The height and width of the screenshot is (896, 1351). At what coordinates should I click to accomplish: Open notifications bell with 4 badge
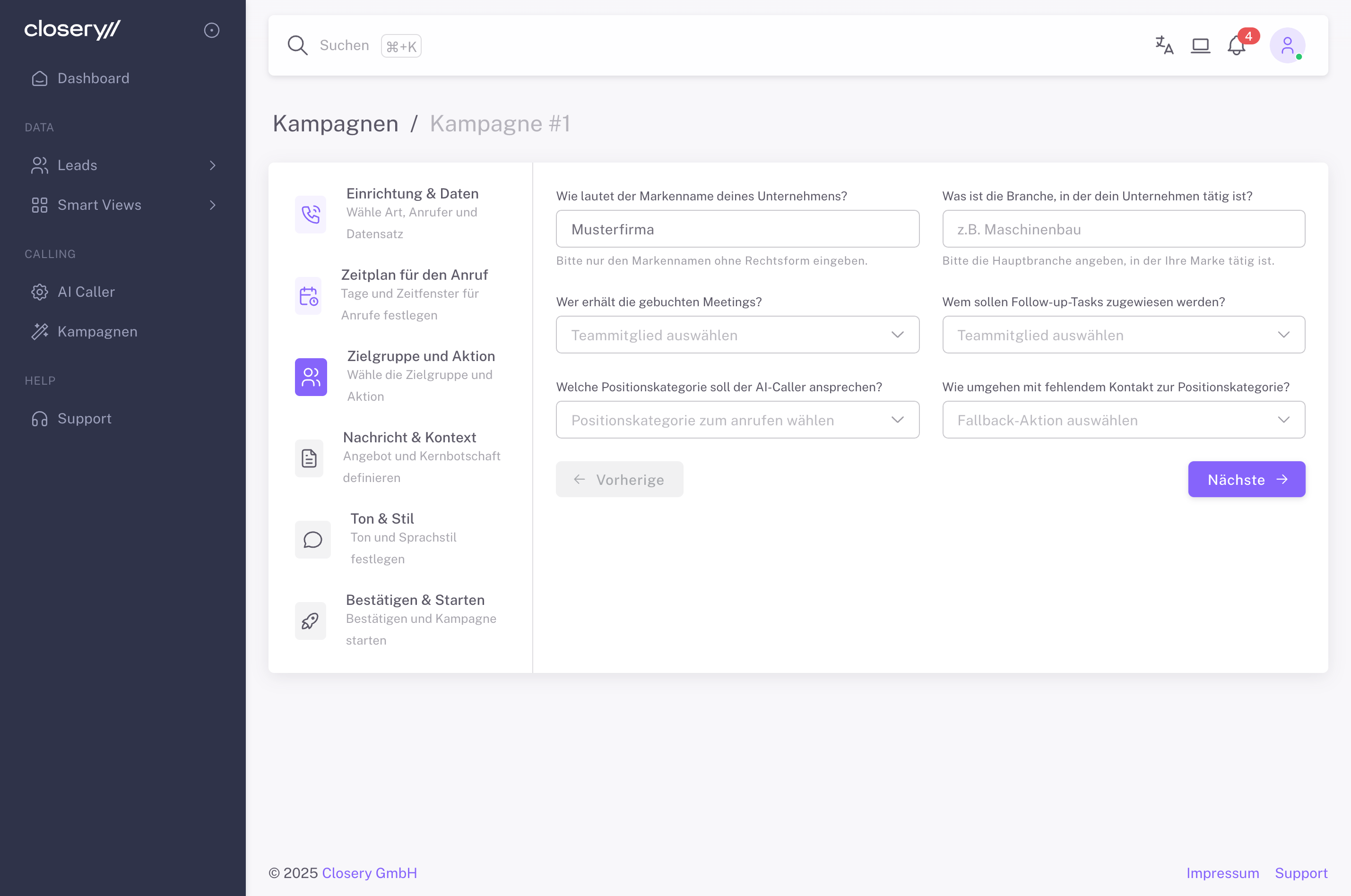tap(1236, 45)
